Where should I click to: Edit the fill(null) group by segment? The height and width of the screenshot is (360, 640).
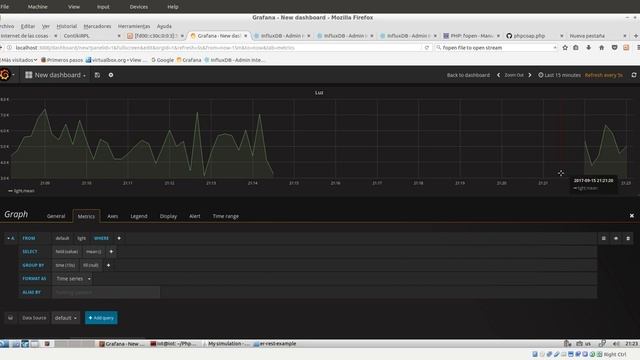pos(91,265)
